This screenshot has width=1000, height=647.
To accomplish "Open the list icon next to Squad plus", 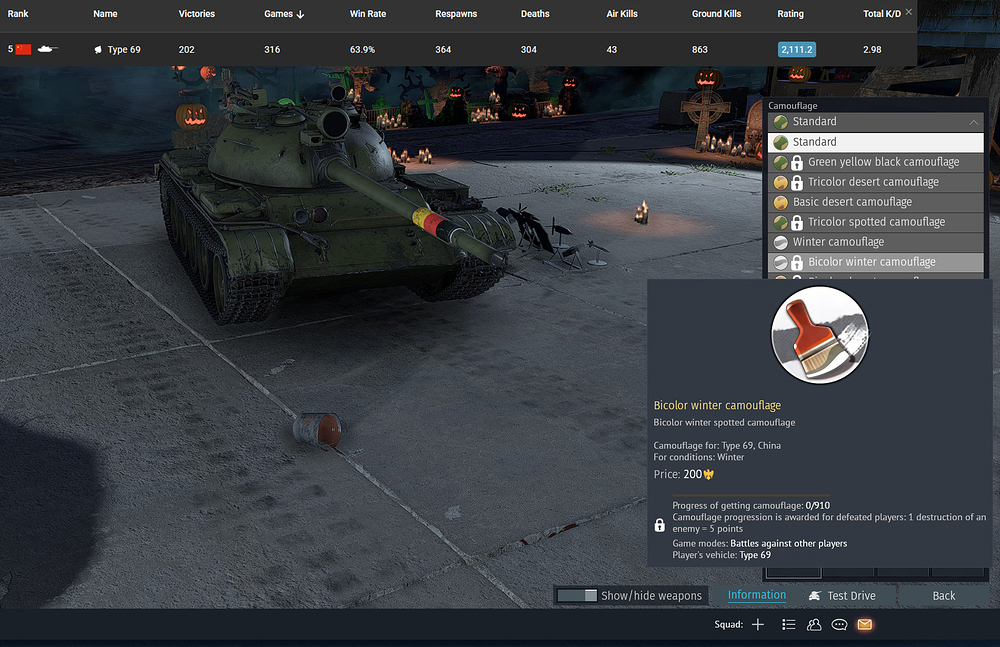I will point(789,625).
